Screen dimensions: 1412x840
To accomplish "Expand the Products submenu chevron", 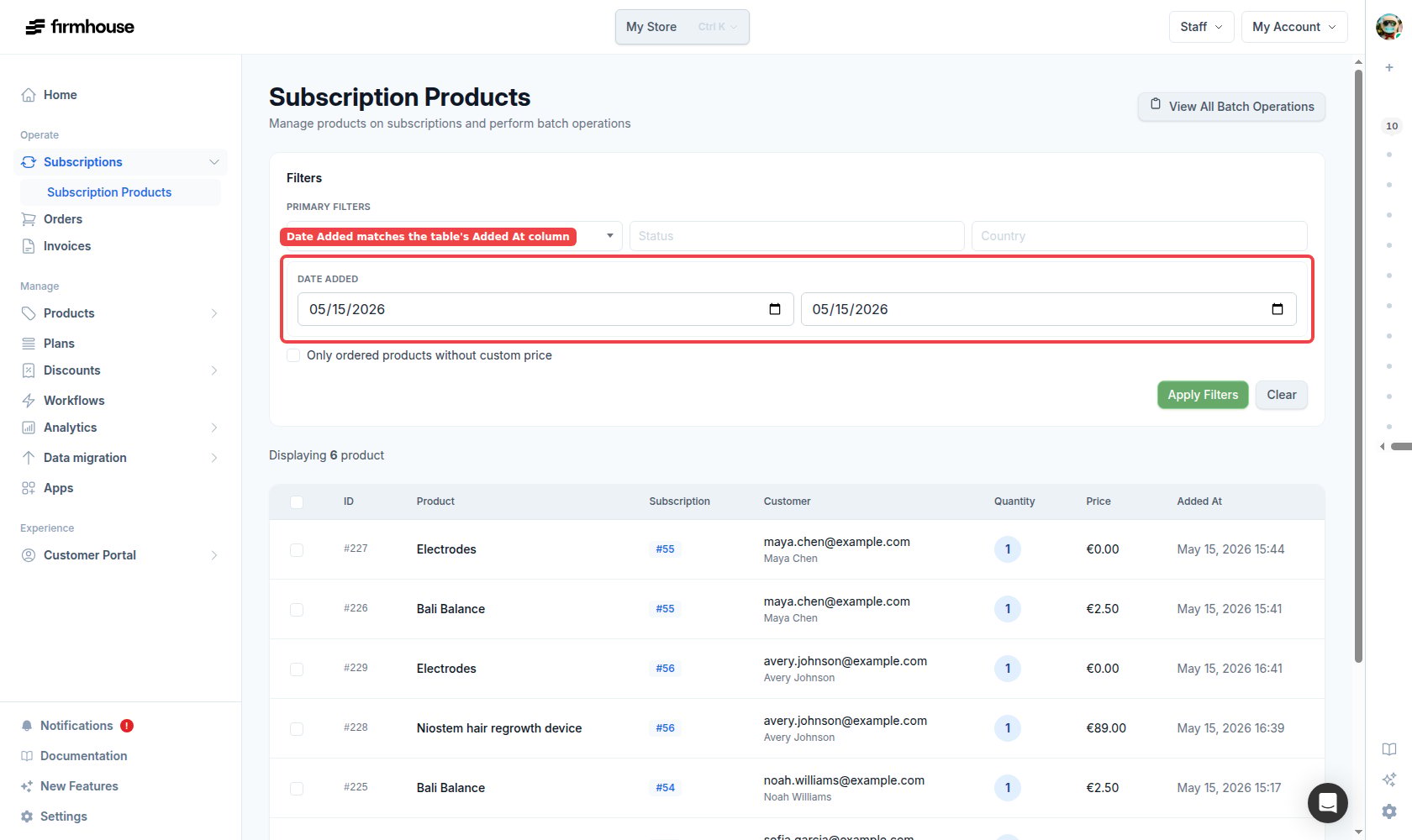I will pyautogui.click(x=214, y=313).
